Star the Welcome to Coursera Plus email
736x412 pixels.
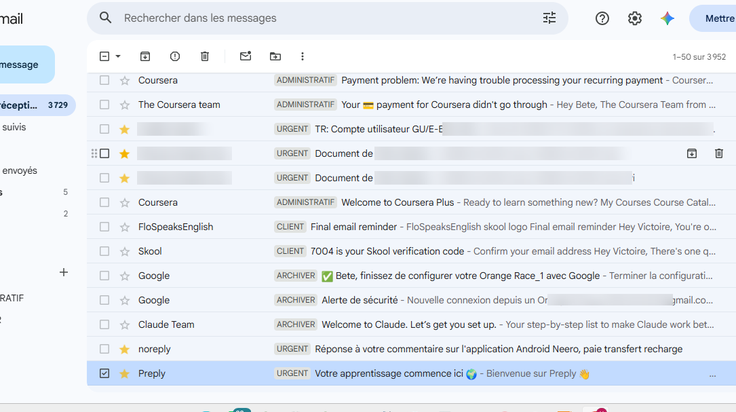(x=124, y=203)
